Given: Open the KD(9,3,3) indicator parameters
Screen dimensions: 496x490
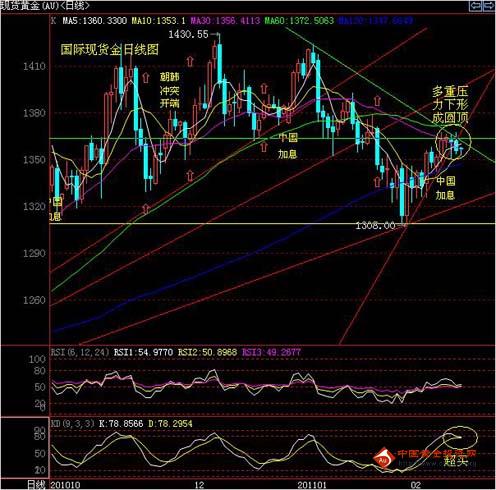Looking at the screenshot, I should (x=73, y=424).
